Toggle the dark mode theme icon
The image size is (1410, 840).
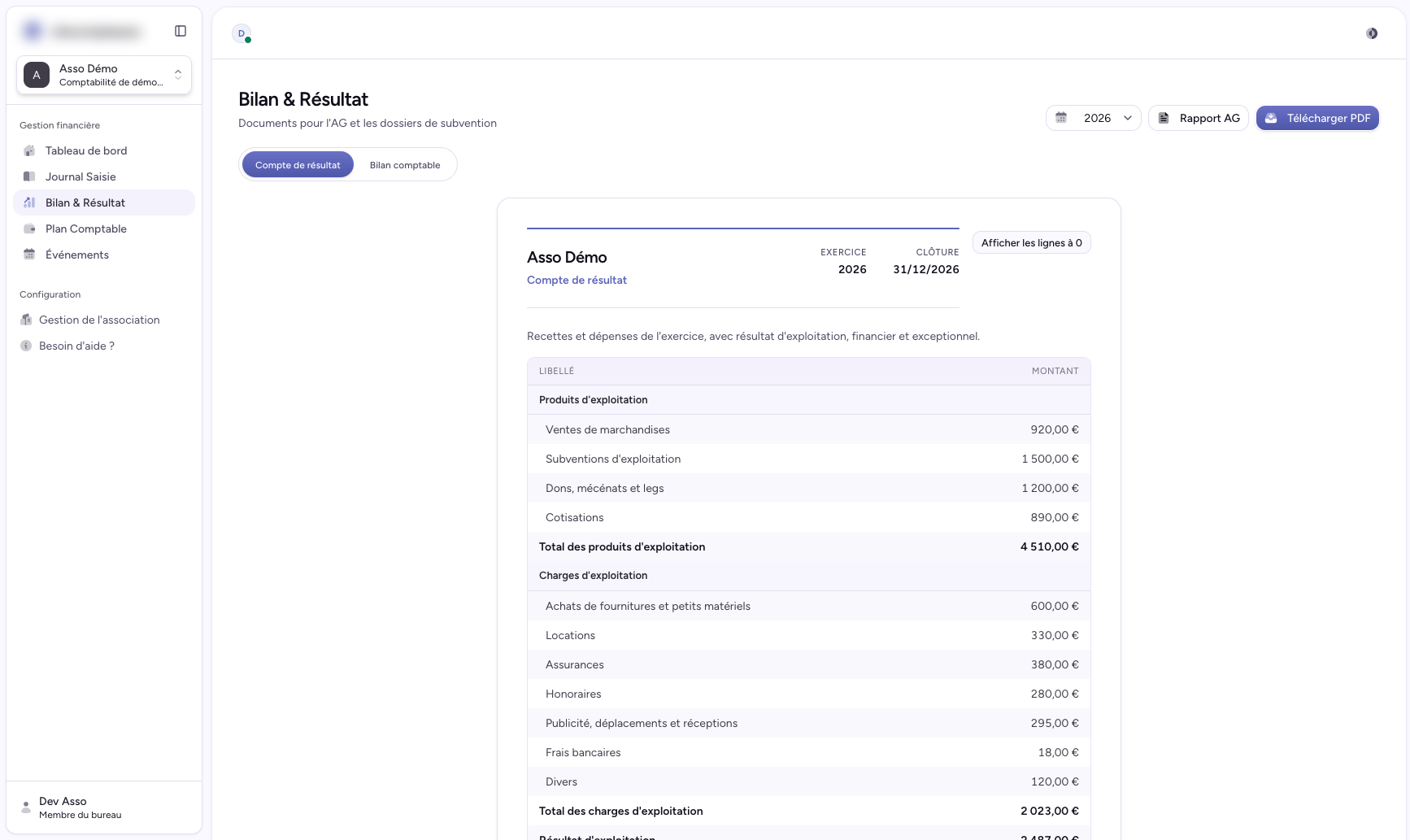click(x=1372, y=33)
